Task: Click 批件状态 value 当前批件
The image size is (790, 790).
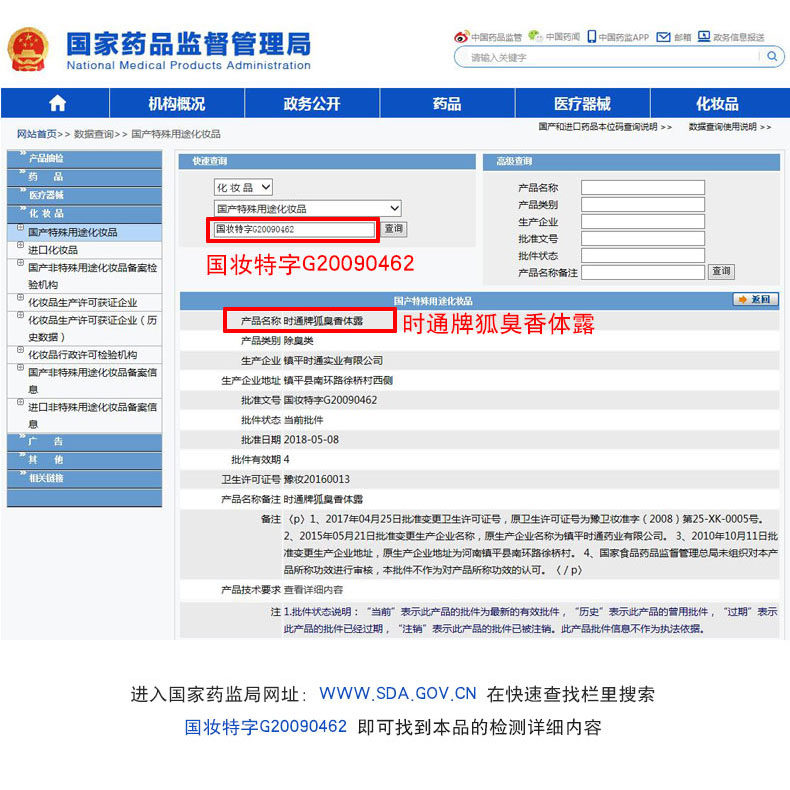Action: [303, 420]
